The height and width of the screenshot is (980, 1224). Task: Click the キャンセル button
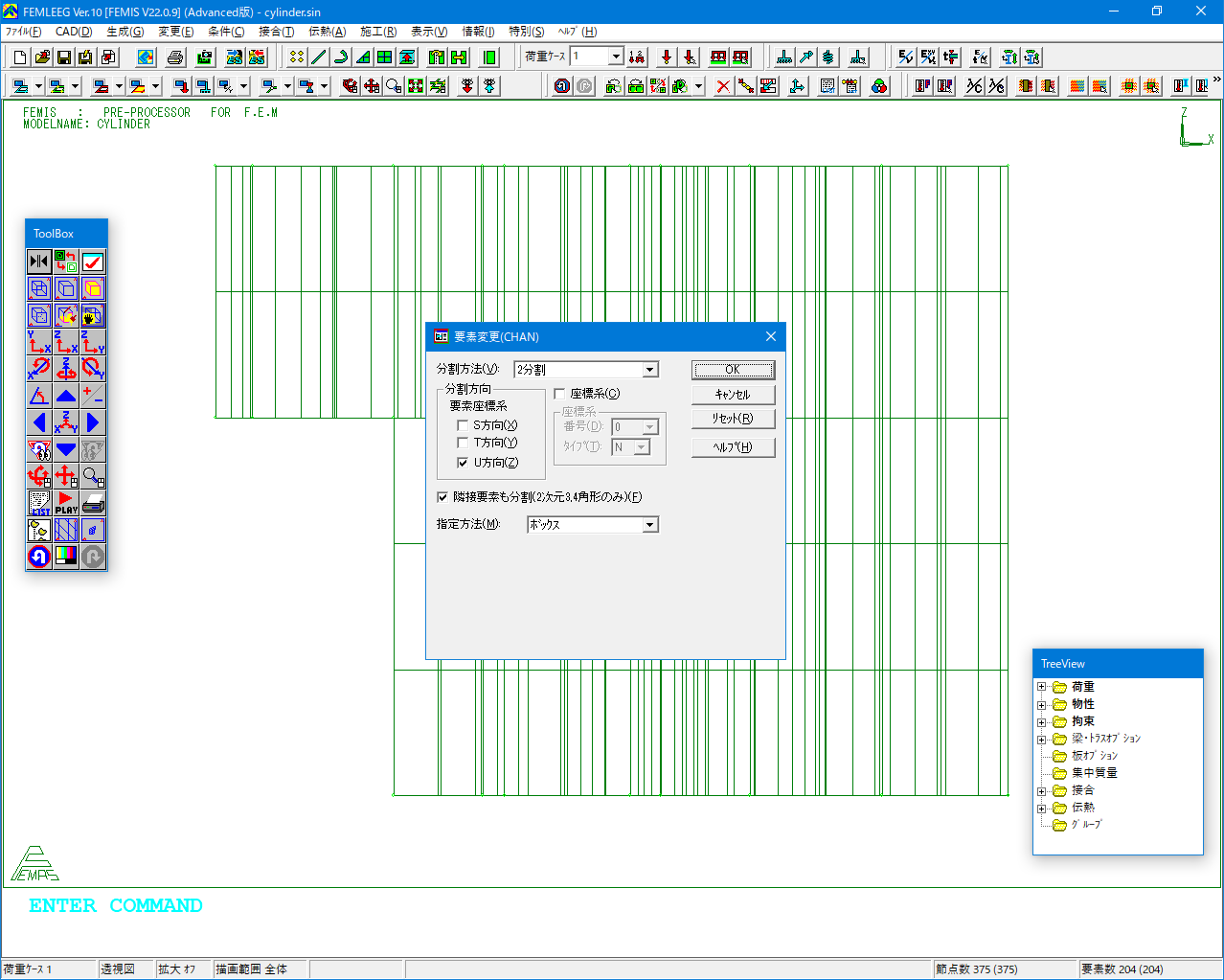(733, 395)
